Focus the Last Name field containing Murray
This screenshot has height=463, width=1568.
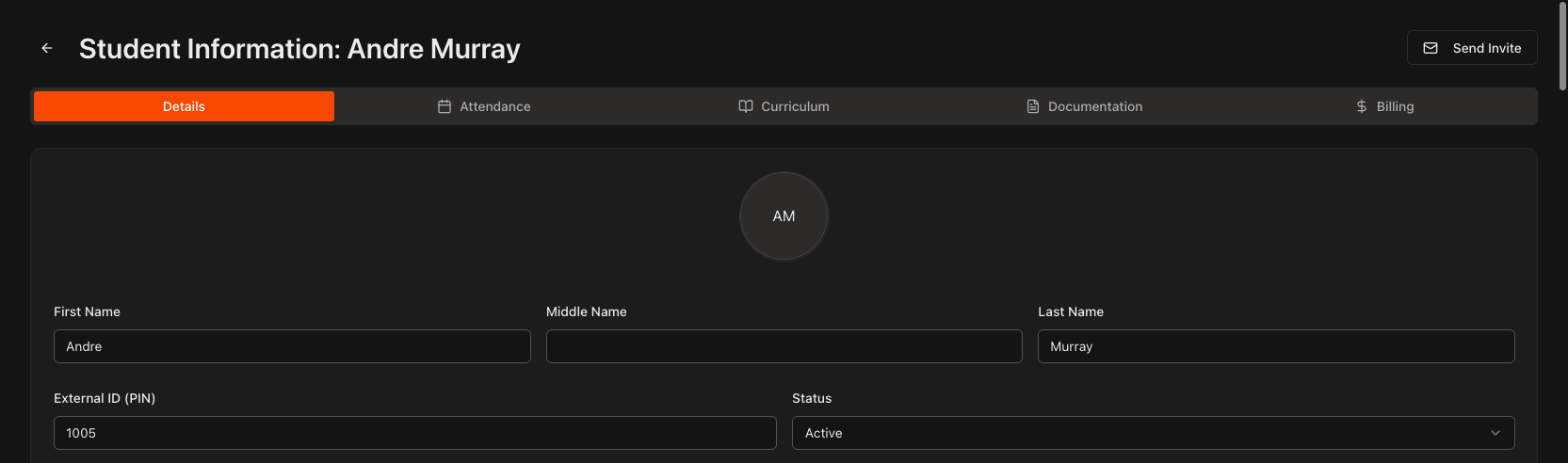click(x=1276, y=346)
